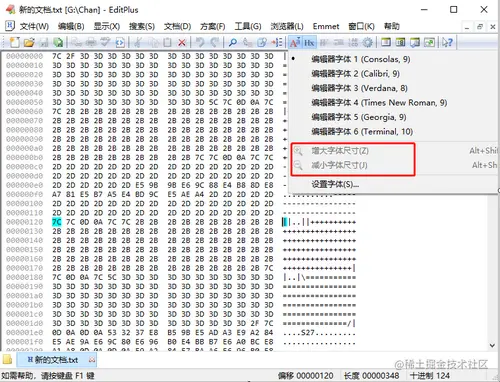Click the yellow folder icon beside document tabs
This screenshot has width=500, height=382.
(7, 359)
